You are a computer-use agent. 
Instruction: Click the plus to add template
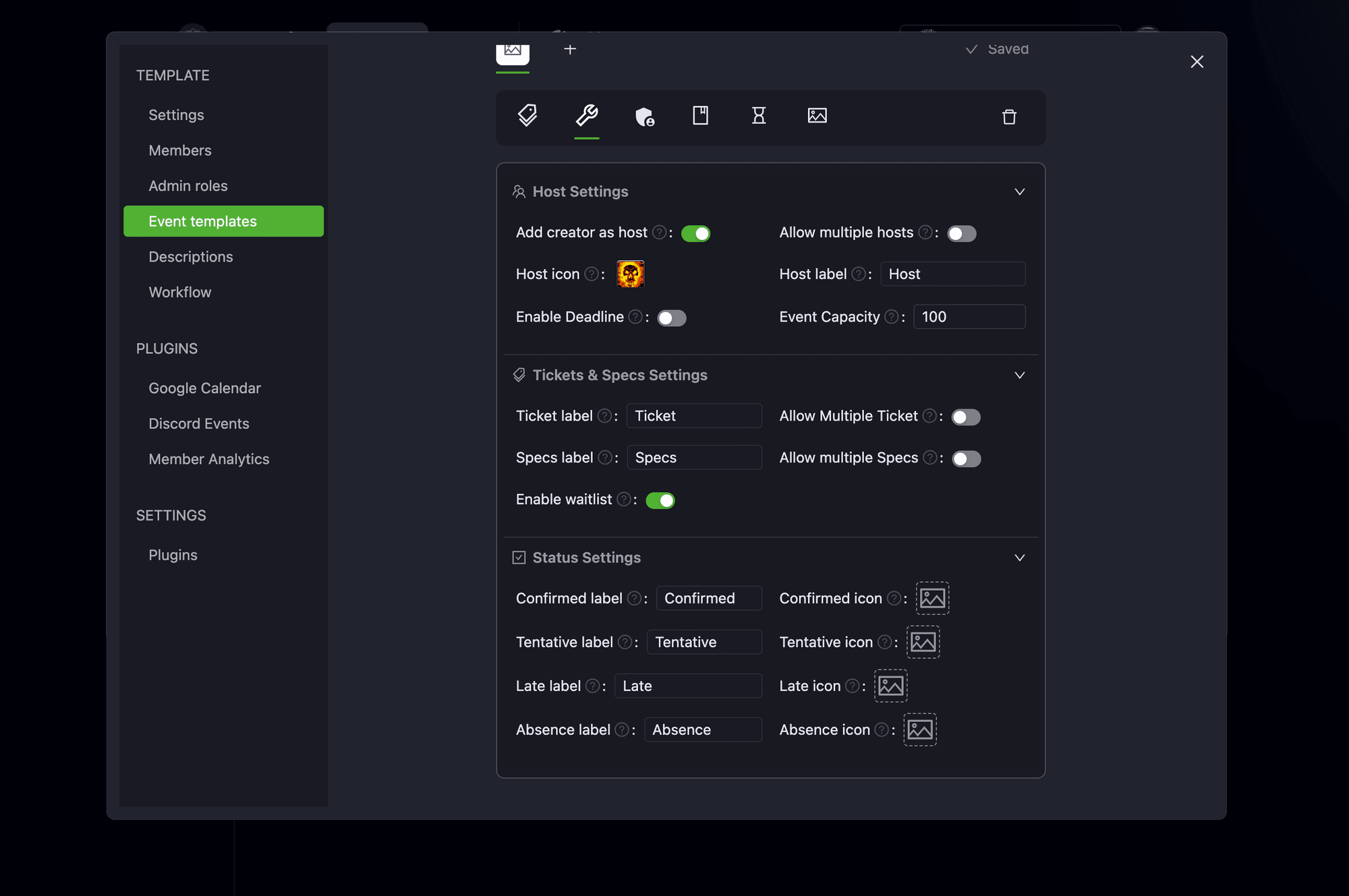click(x=570, y=49)
